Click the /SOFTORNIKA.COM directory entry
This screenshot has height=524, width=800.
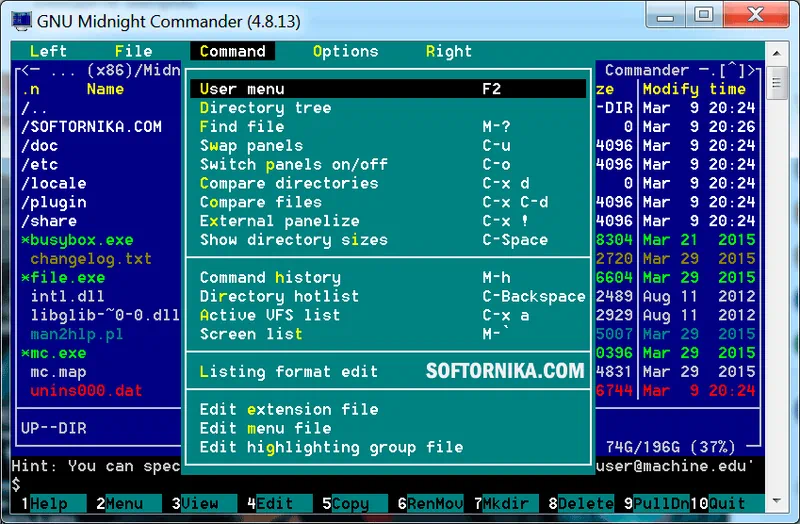(x=91, y=127)
